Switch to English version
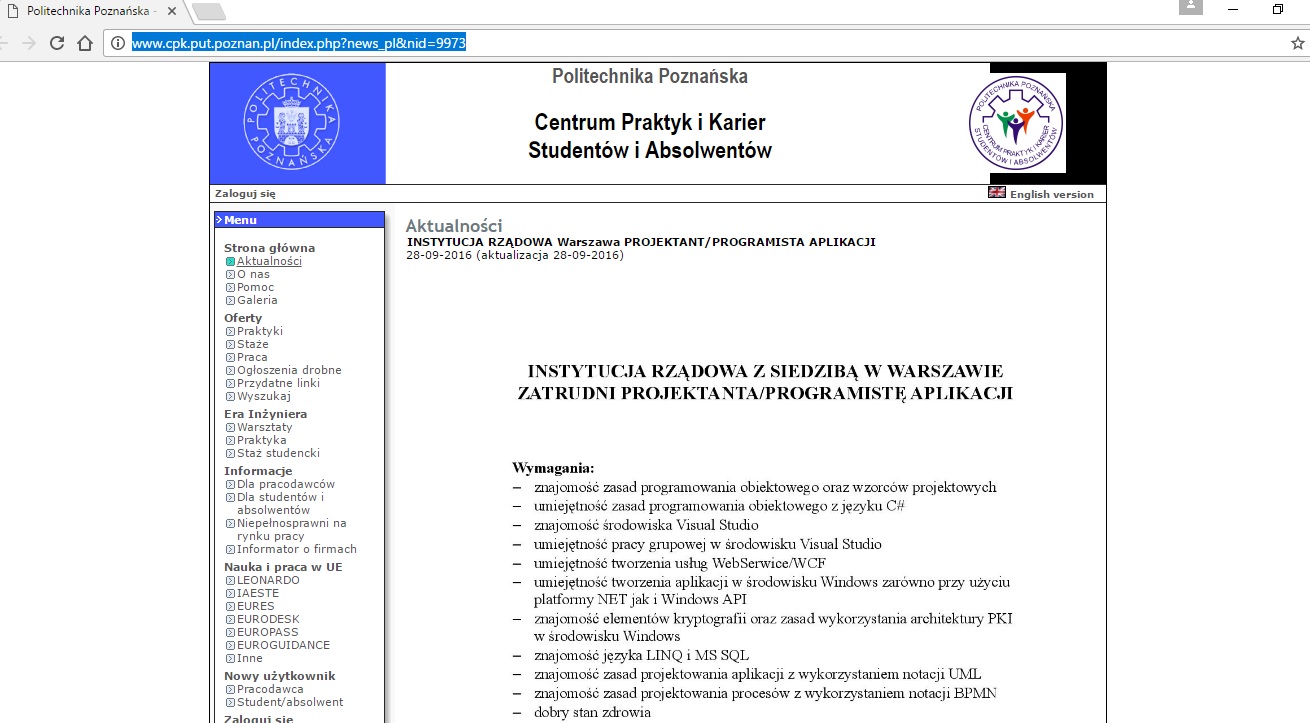 point(1052,194)
